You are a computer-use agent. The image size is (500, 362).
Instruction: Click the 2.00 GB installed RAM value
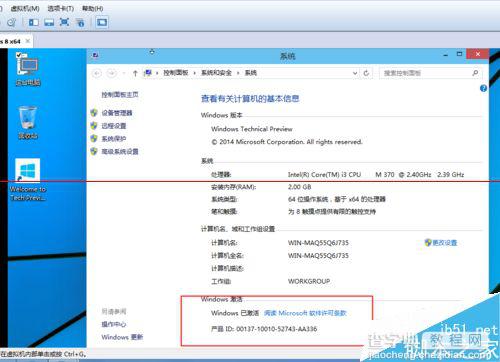[300, 187]
